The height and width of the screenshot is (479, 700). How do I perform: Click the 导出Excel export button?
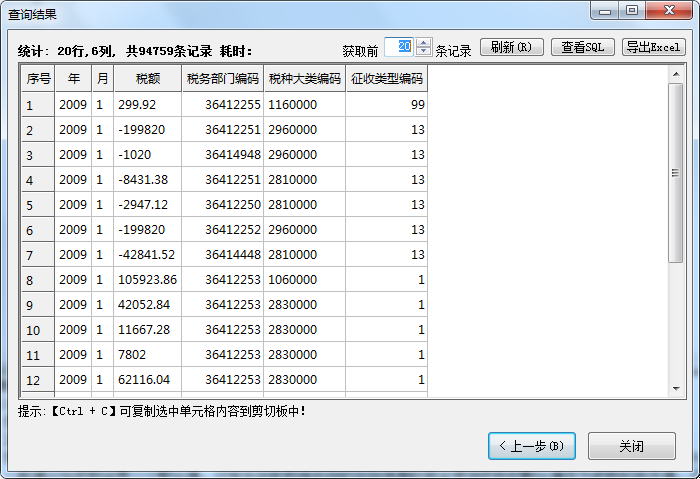[x=653, y=47]
